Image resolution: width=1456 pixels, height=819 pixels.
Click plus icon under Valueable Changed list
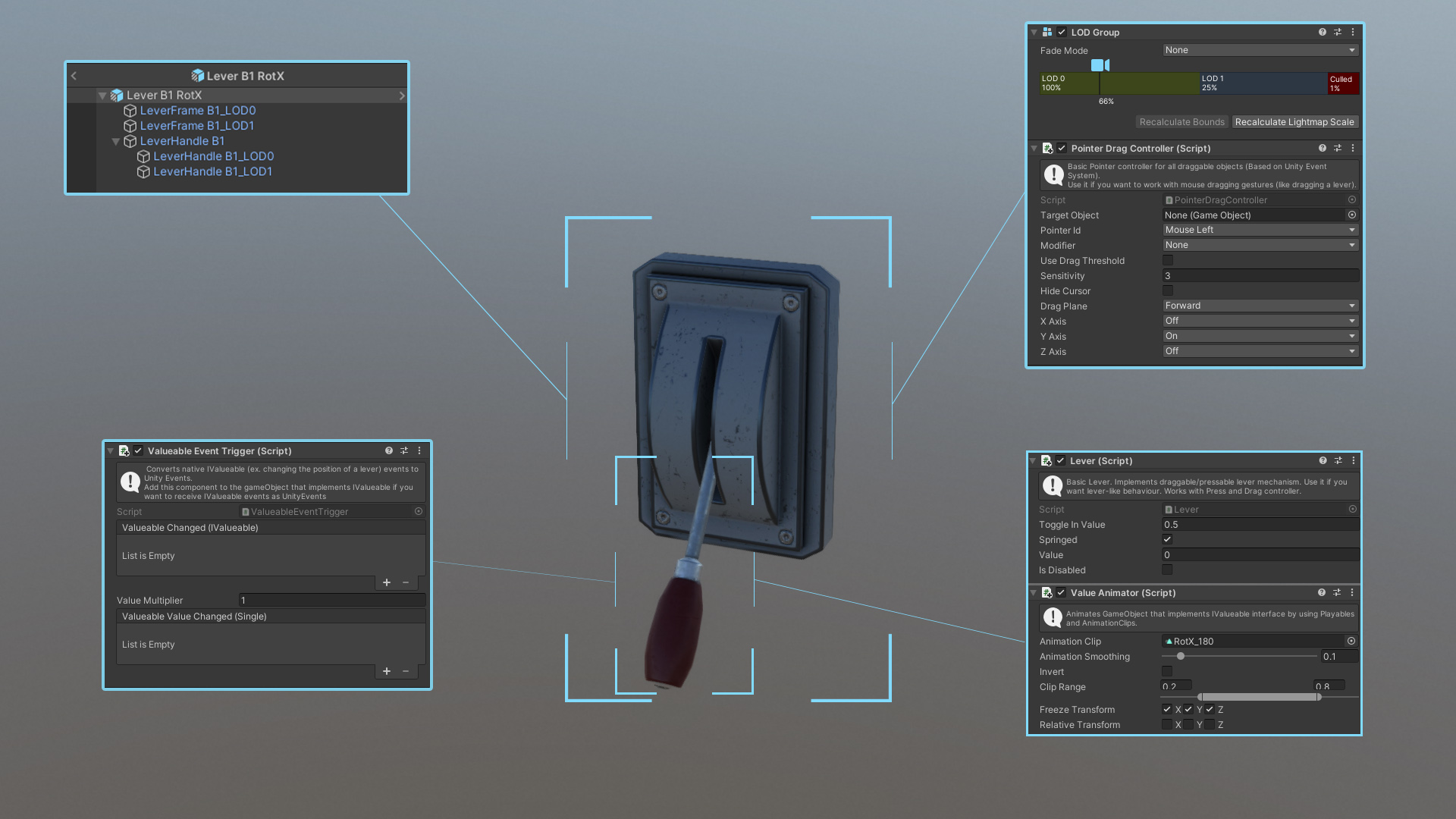pyautogui.click(x=387, y=582)
